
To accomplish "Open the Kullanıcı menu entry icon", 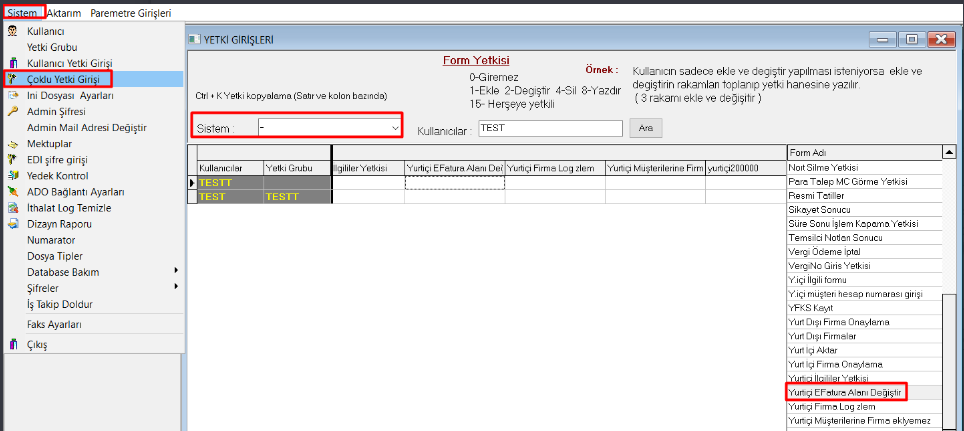I will [x=12, y=31].
